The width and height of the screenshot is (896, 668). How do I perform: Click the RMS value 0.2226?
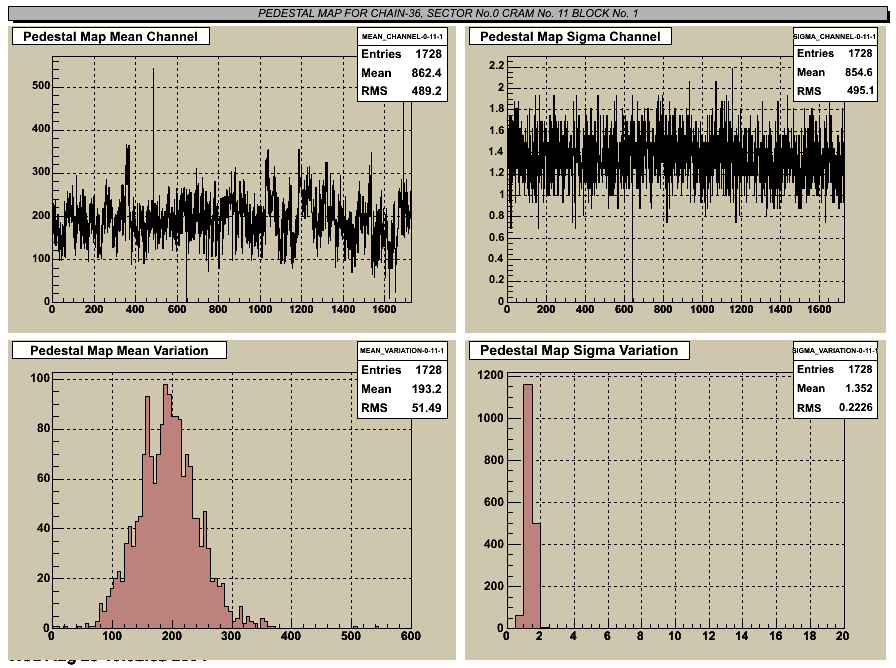pyautogui.click(x=855, y=407)
